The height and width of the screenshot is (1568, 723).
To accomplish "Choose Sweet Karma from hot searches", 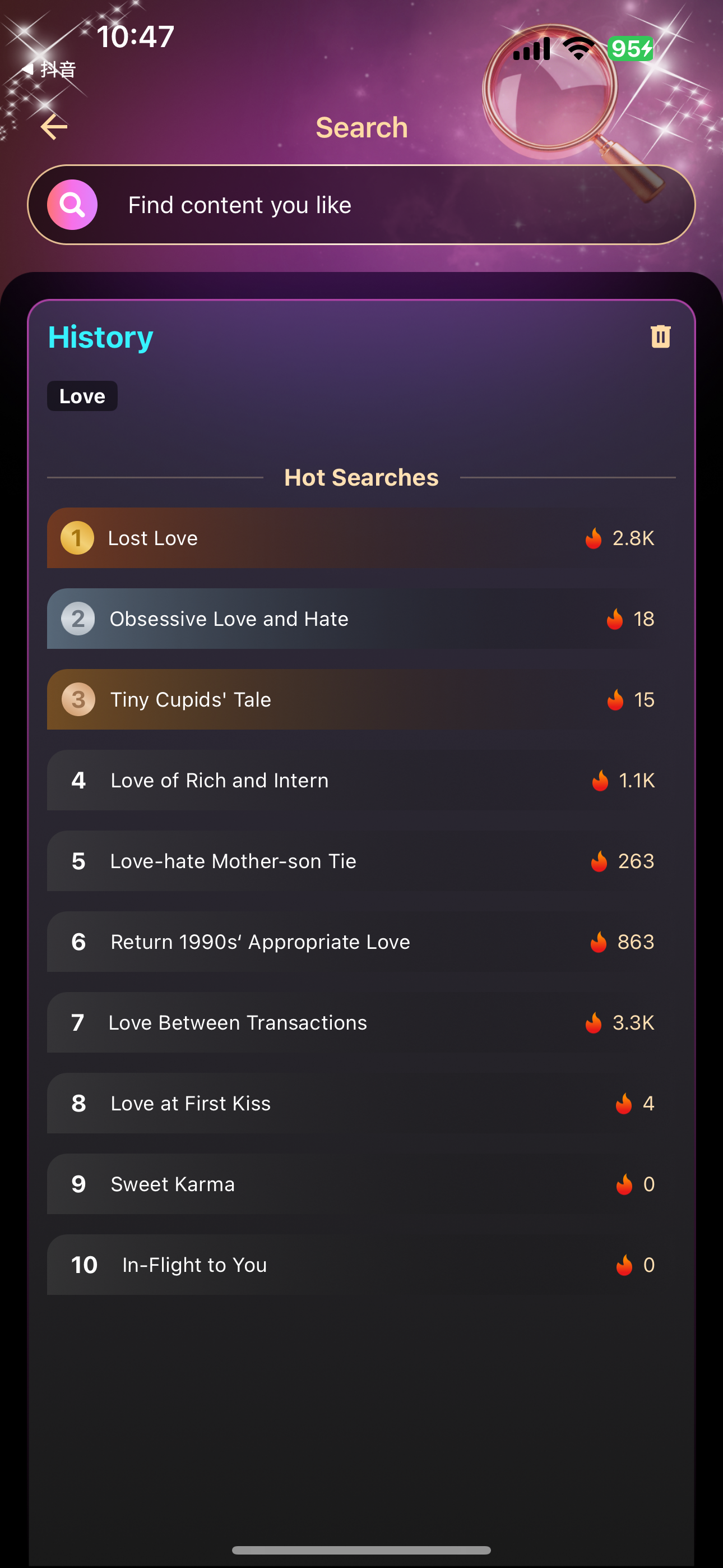I will click(172, 1184).
